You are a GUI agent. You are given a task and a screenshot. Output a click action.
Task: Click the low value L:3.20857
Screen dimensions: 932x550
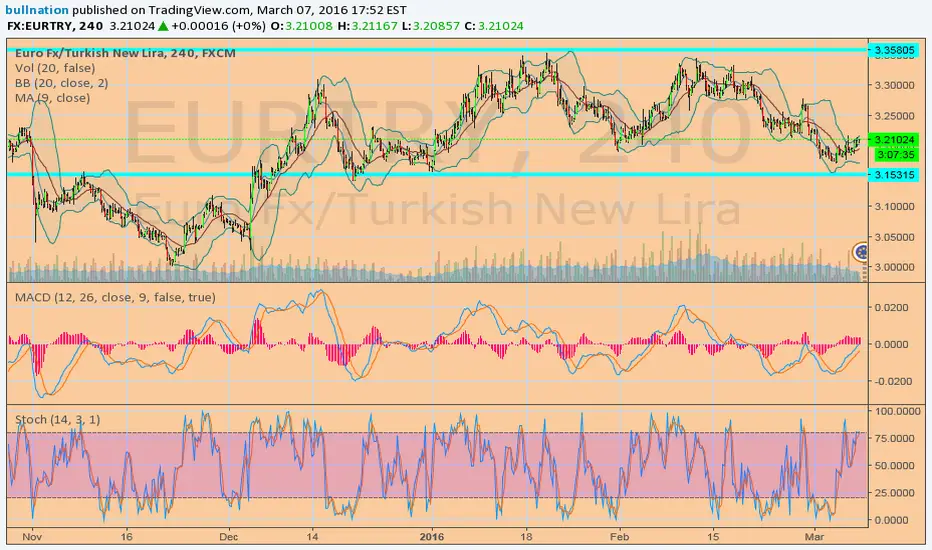pos(430,26)
